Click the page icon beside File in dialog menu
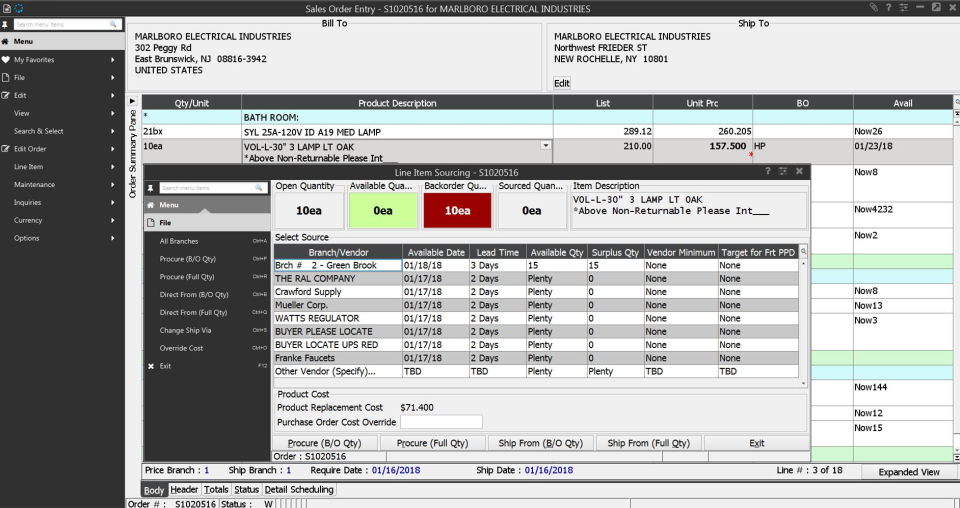Viewport: 960px width, 508px height. point(151,223)
